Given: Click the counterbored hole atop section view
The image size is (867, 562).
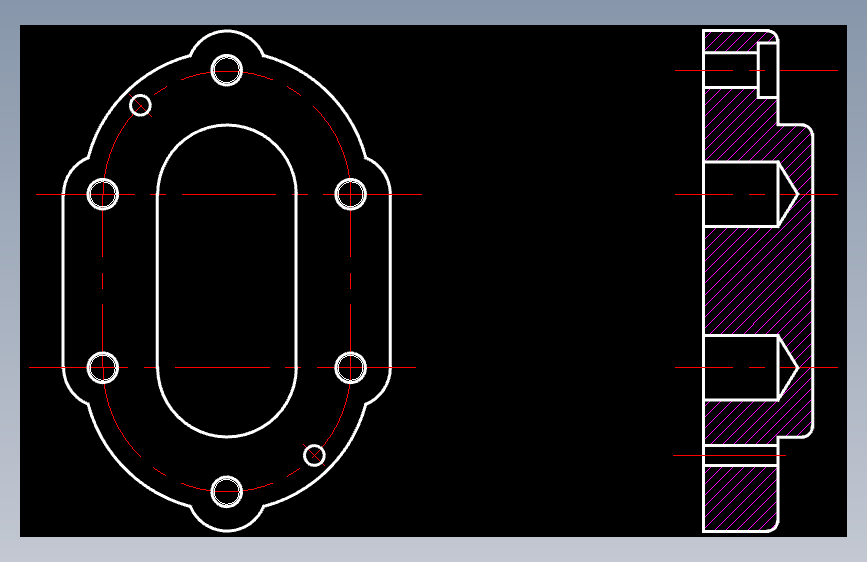Looking at the screenshot, I should (x=740, y=70).
